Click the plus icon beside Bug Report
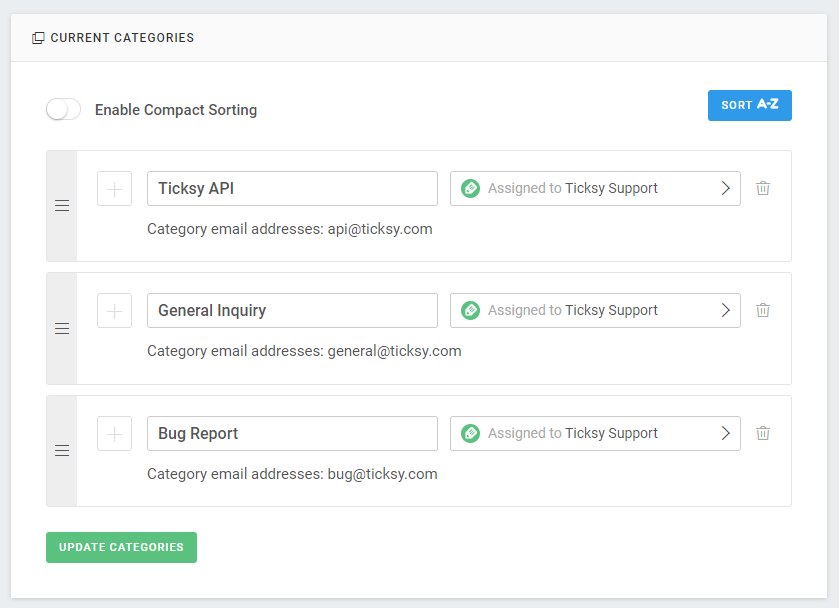The width and height of the screenshot is (839, 608). point(115,434)
